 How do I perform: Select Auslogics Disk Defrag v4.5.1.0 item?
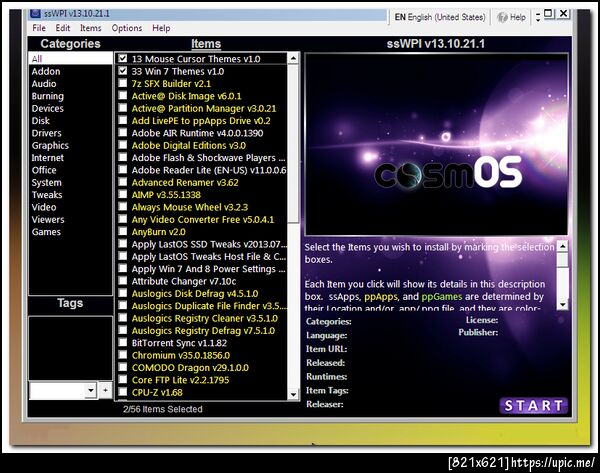coord(195,294)
